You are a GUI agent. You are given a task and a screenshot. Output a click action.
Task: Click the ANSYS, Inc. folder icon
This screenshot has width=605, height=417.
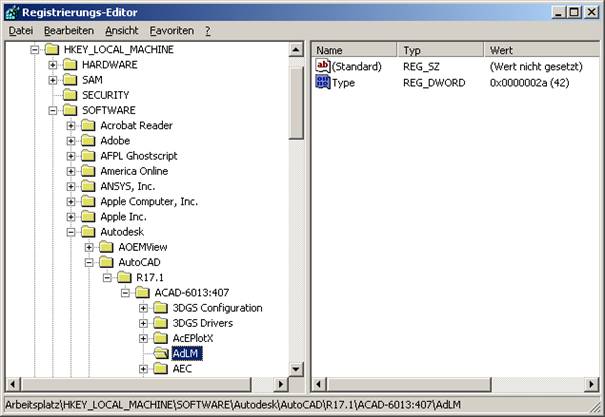[88, 186]
